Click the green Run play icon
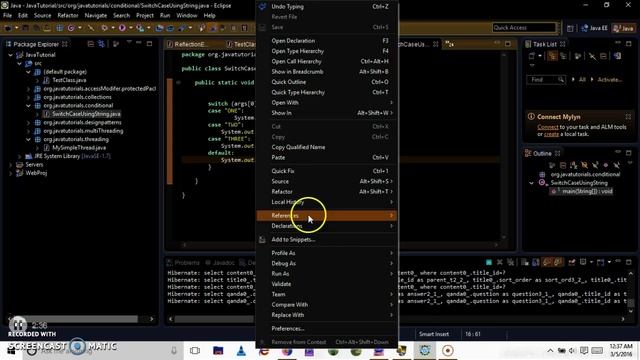Screen dimensions: 640x360 pos(122,28)
